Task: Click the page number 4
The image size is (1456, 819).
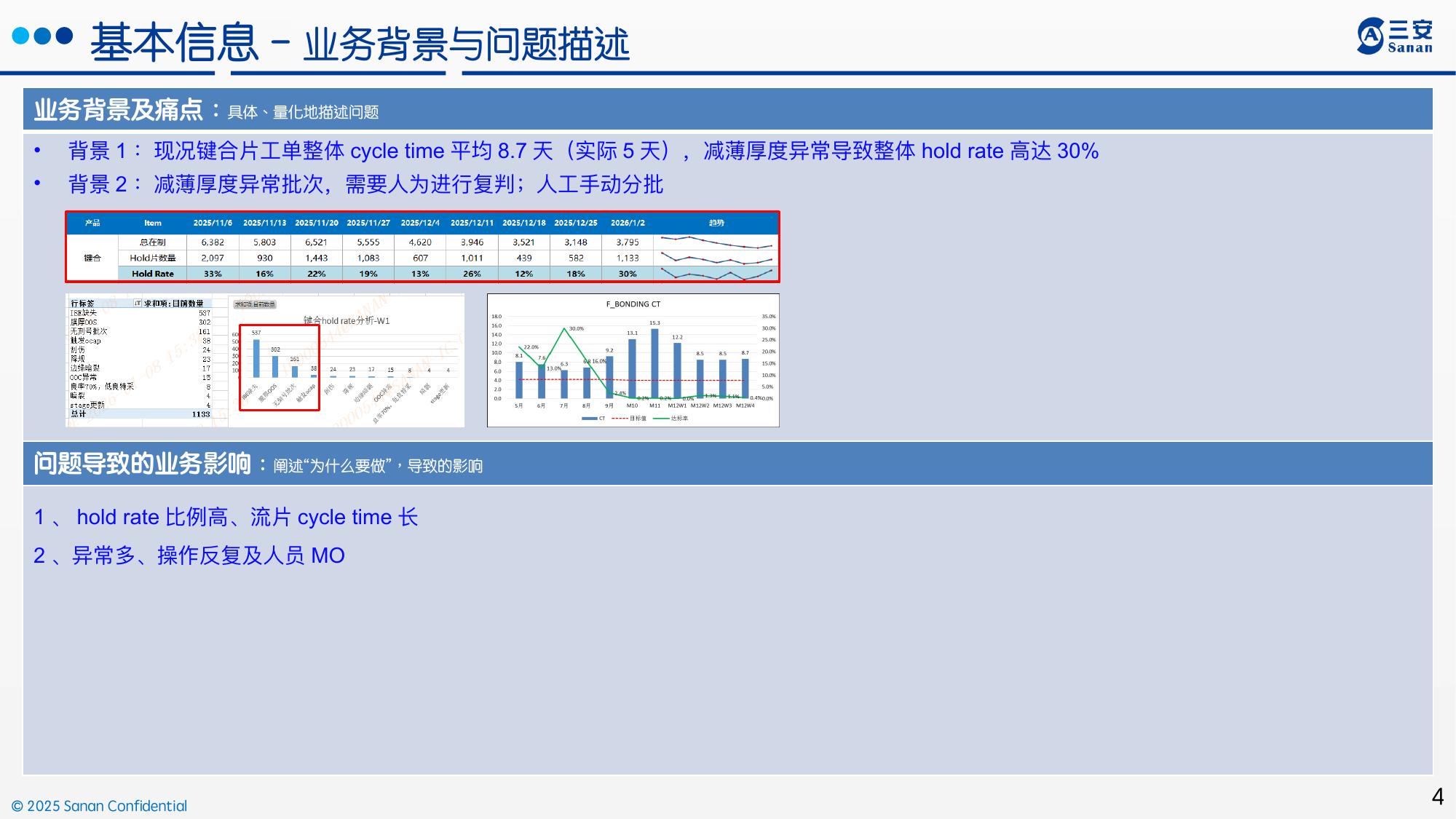Action: click(1438, 796)
